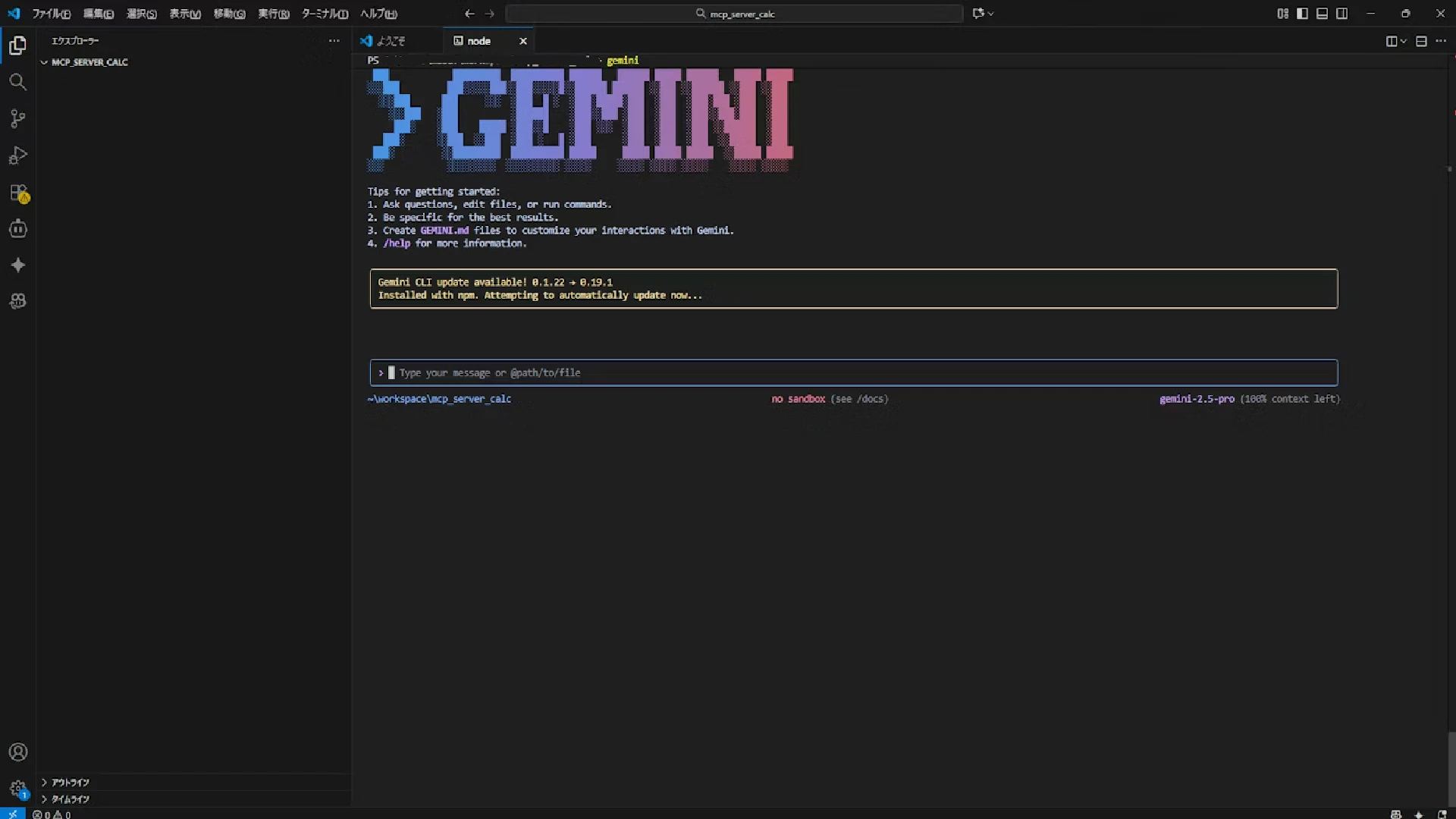
Task: Click the mcp_server_calc command center search box
Action: coord(734,14)
